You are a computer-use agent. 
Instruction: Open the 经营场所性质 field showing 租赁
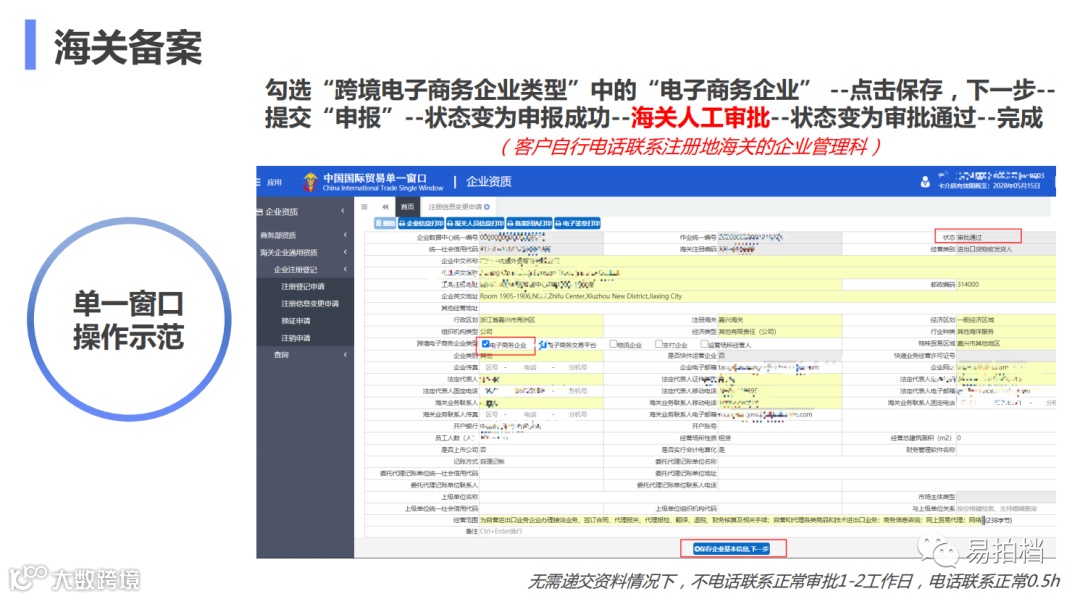pos(779,438)
